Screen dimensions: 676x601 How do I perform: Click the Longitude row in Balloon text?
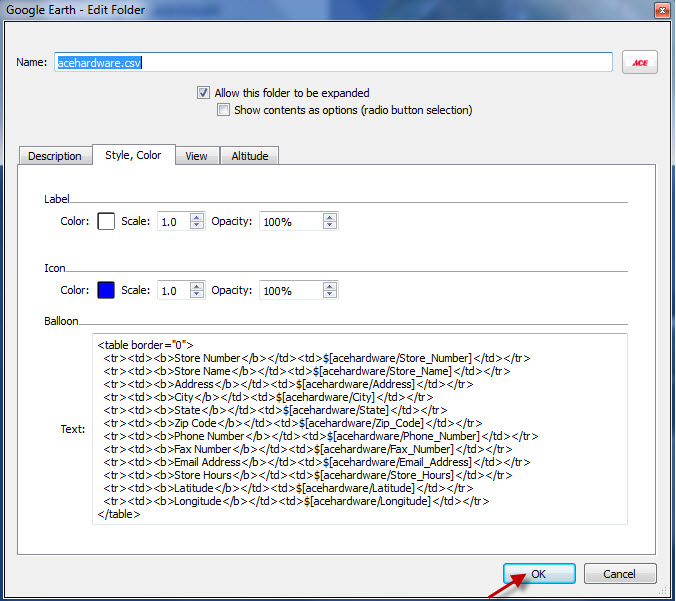click(x=296, y=501)
